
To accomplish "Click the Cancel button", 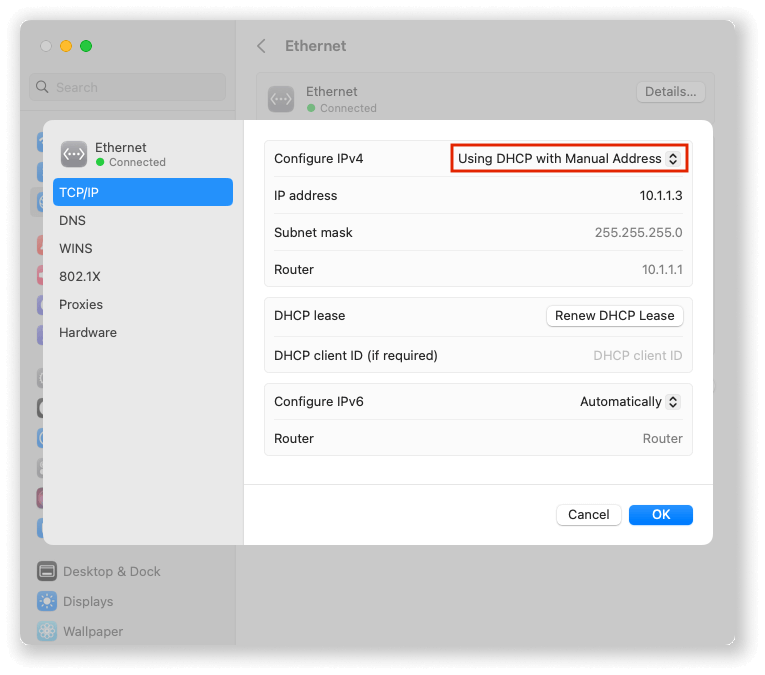I will click(x=588, y=515).
